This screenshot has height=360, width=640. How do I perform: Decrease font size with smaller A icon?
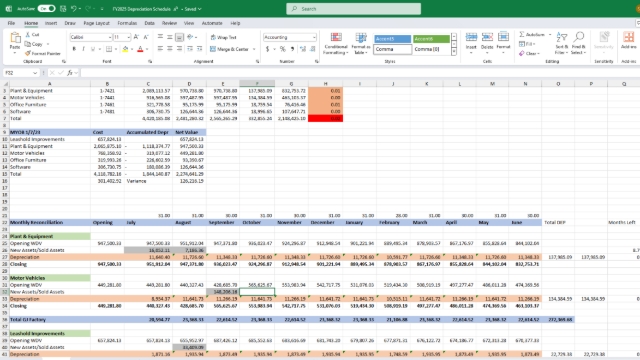146,37
